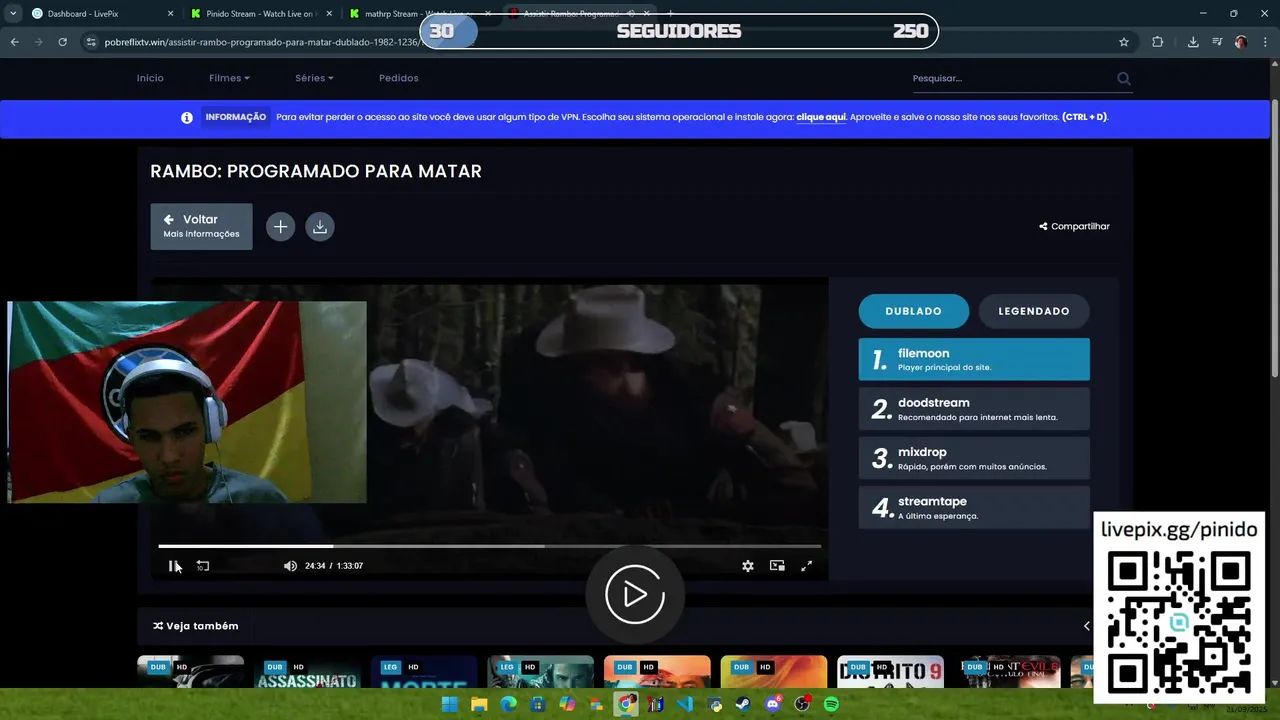Select streamtape player source
The height and width of the screenshot is (720, 1280).
(x=974, y=507)
